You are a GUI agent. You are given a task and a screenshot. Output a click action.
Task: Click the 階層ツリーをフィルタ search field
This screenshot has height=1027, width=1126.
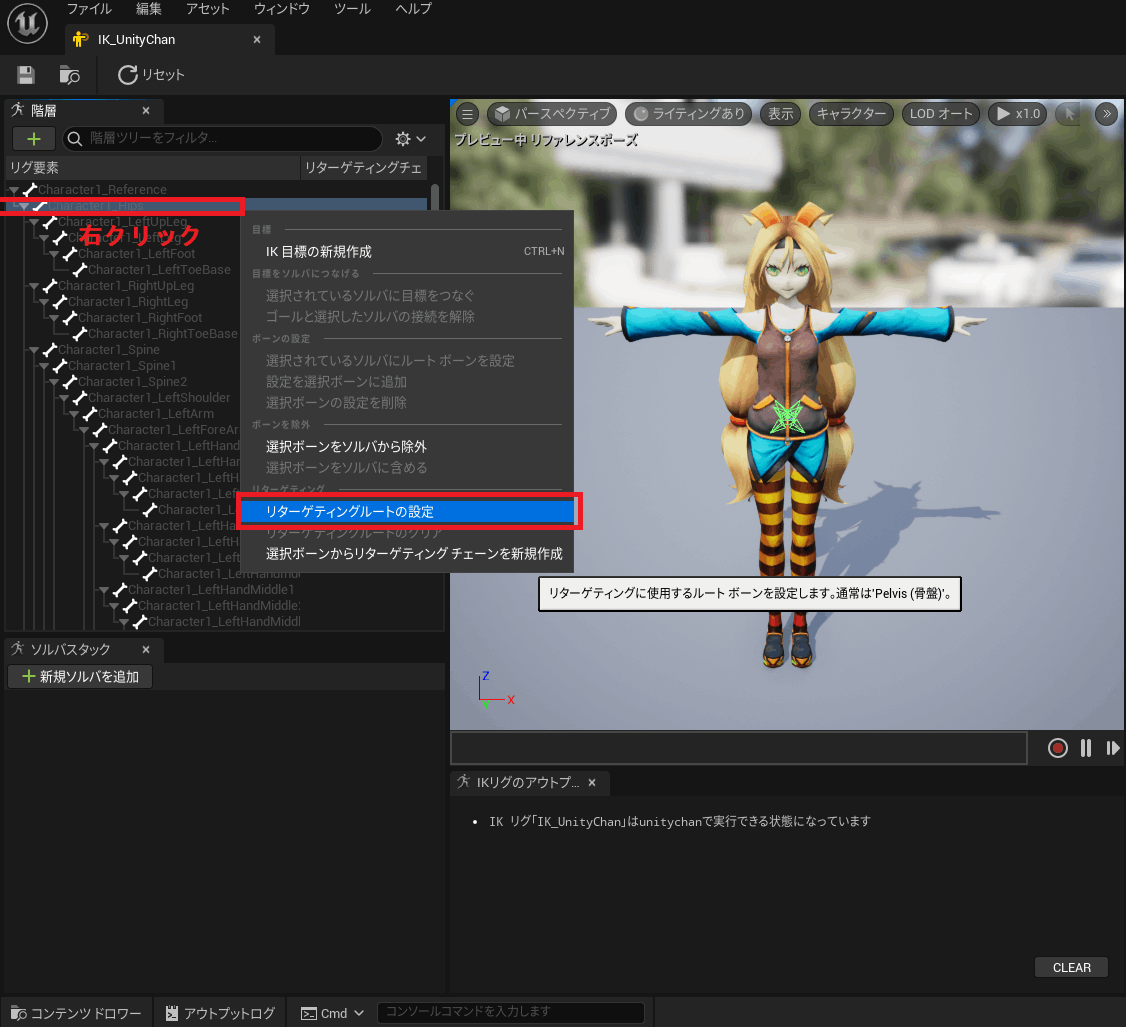point(223,138)
